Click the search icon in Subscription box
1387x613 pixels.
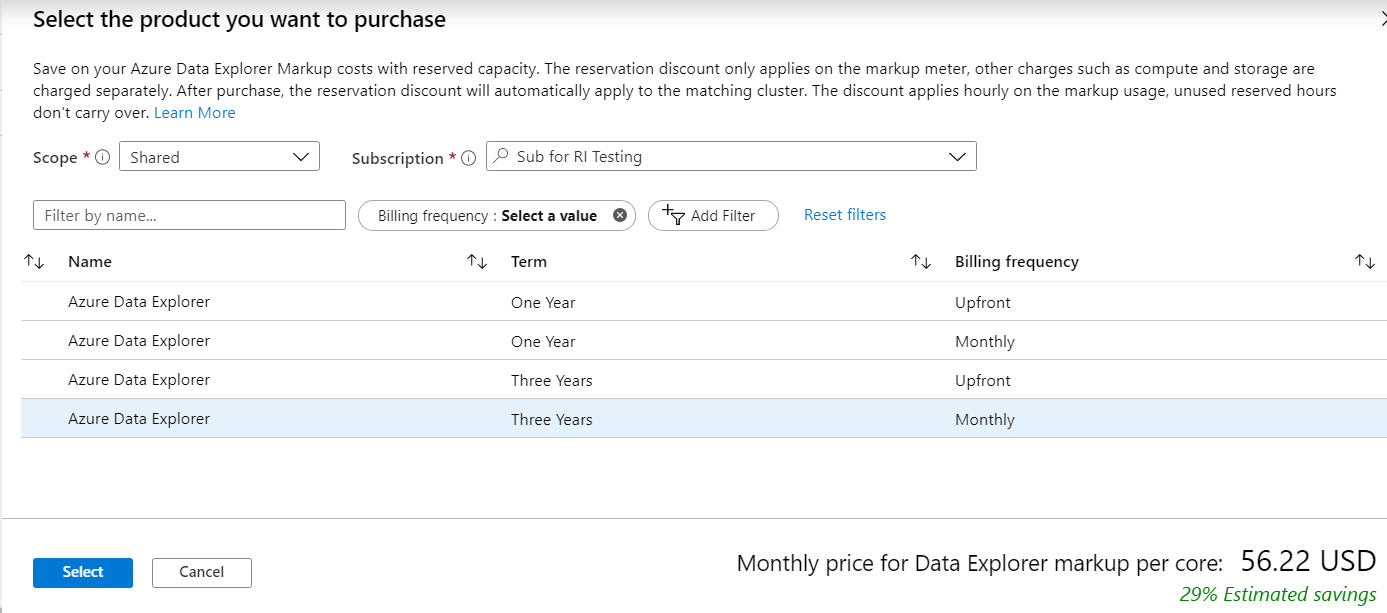tap(502, 156)
